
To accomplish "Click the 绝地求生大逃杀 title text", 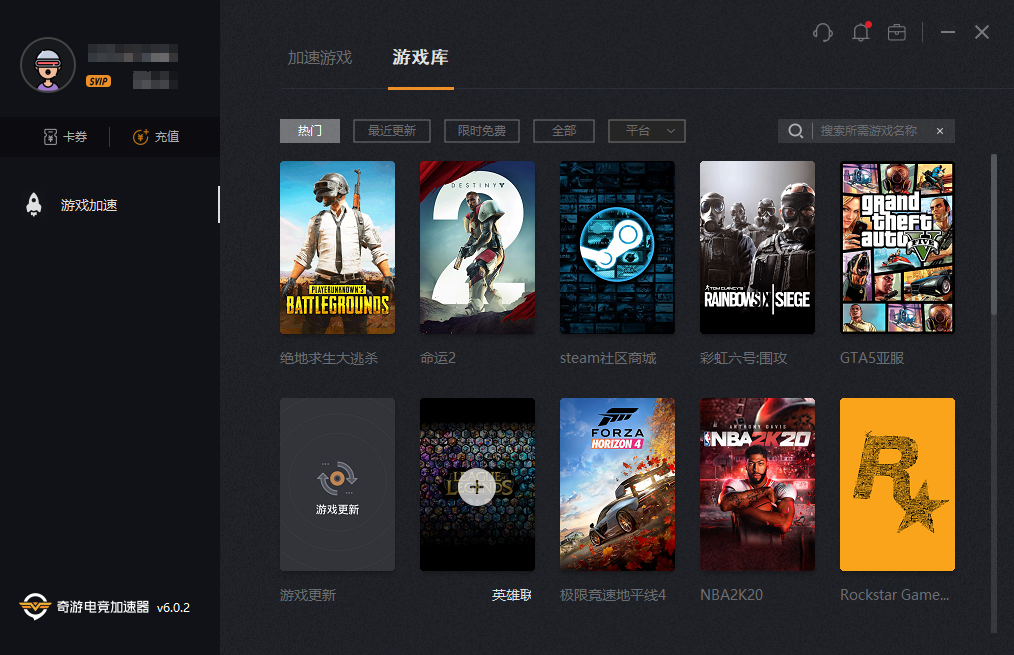I will point(329,358).
